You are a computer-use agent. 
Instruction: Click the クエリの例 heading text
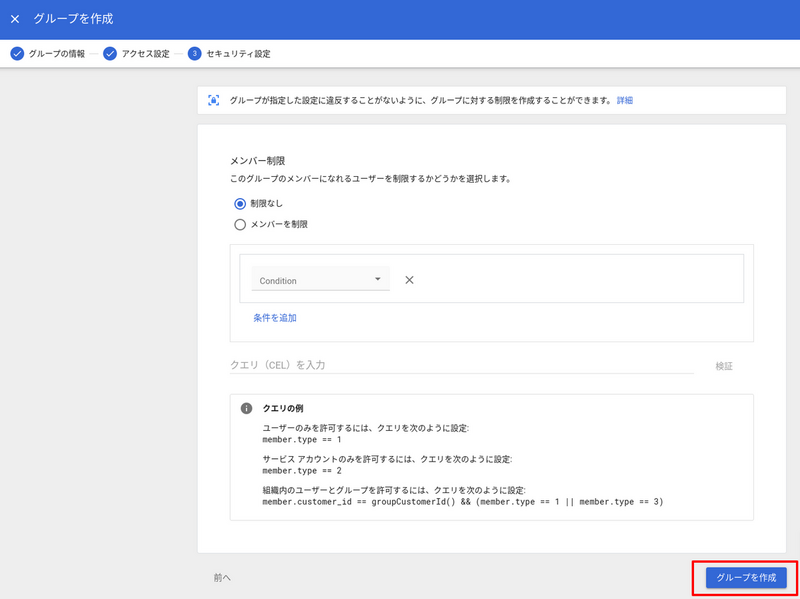tap(284, 409)
